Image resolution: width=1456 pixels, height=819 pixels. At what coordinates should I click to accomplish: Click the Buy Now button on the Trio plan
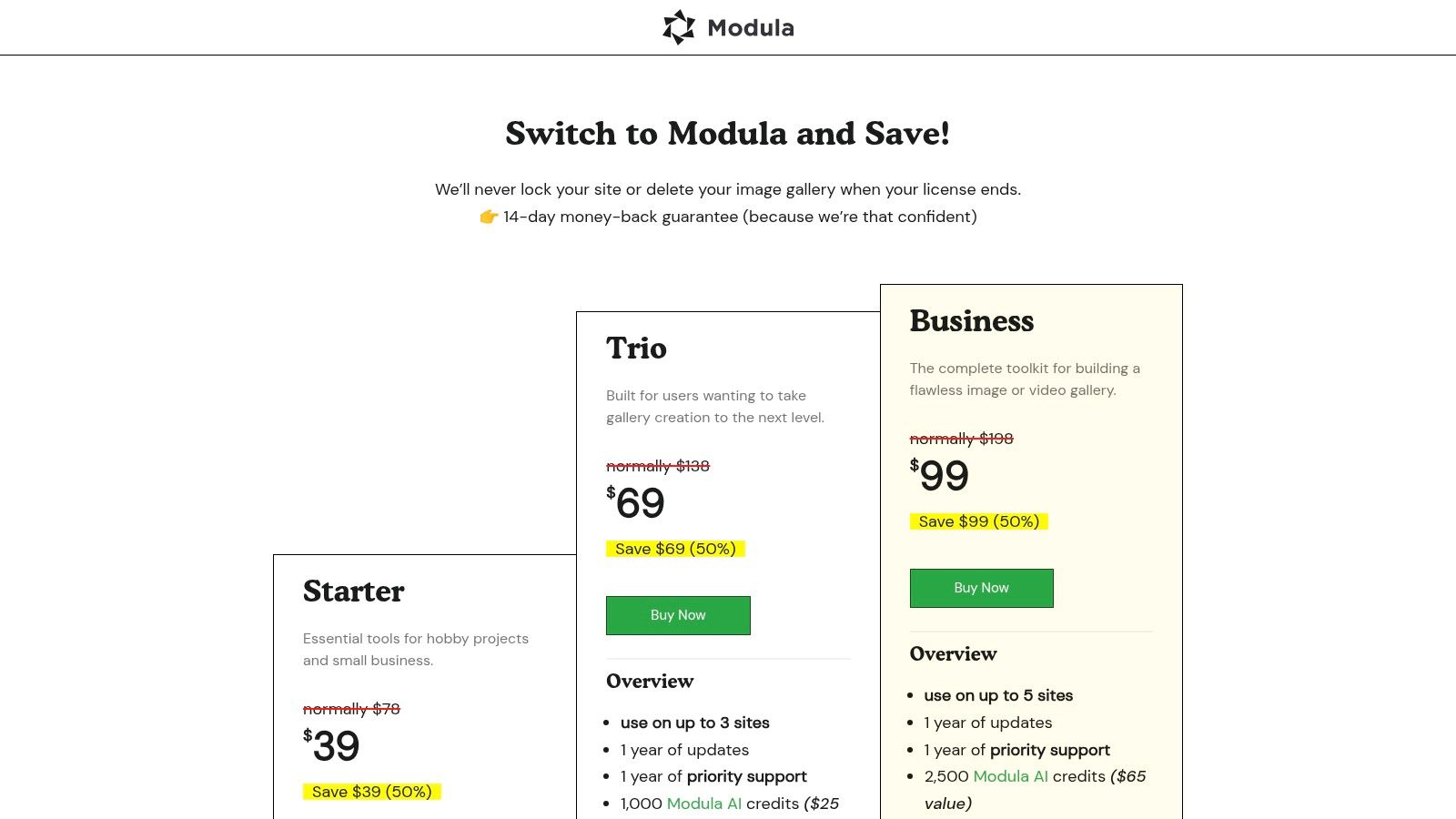(x=678, y=615)
